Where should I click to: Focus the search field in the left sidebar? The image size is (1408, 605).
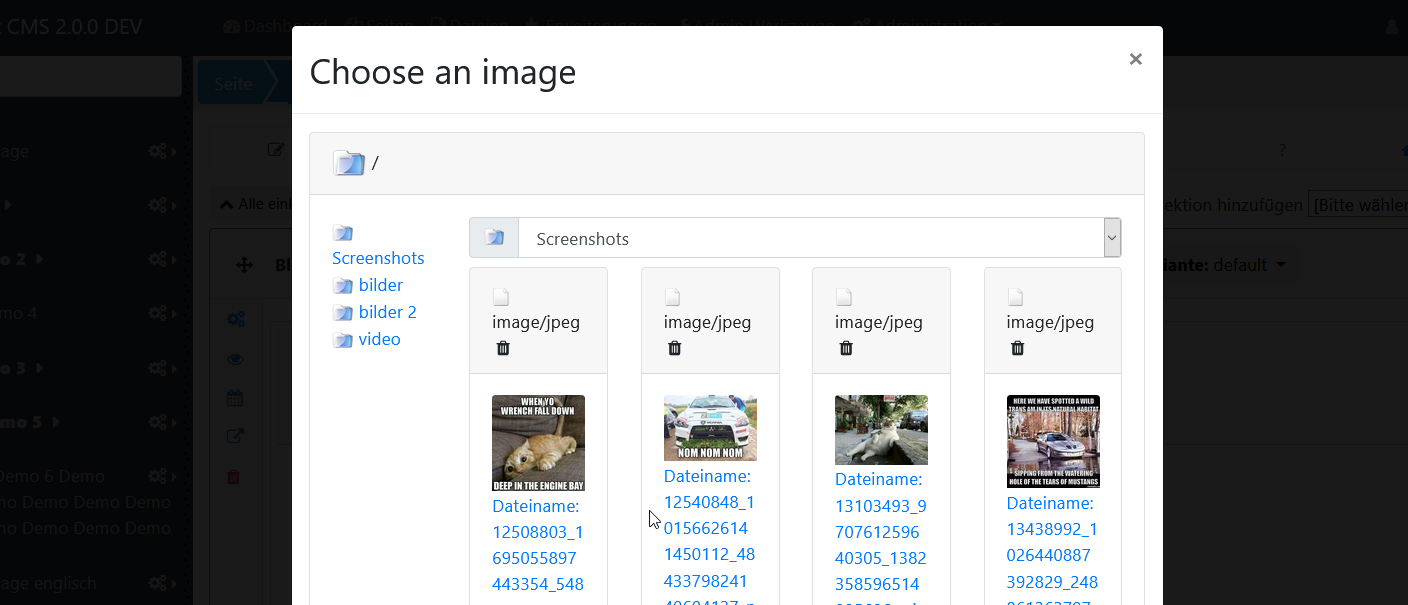pyautogui.click(x=90, y=76)
